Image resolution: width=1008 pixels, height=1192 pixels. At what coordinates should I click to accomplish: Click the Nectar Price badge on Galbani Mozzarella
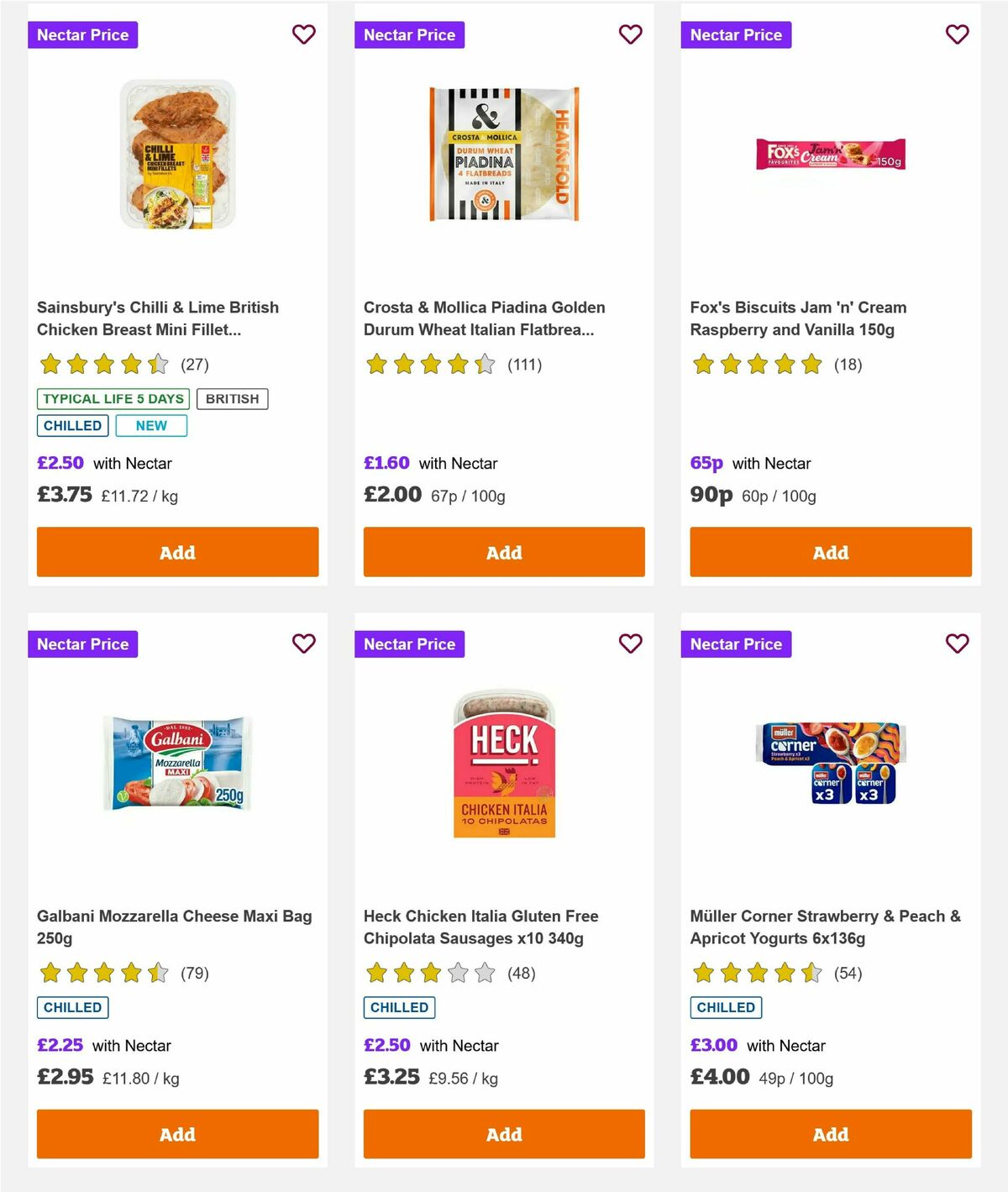(x=82, y=643)
